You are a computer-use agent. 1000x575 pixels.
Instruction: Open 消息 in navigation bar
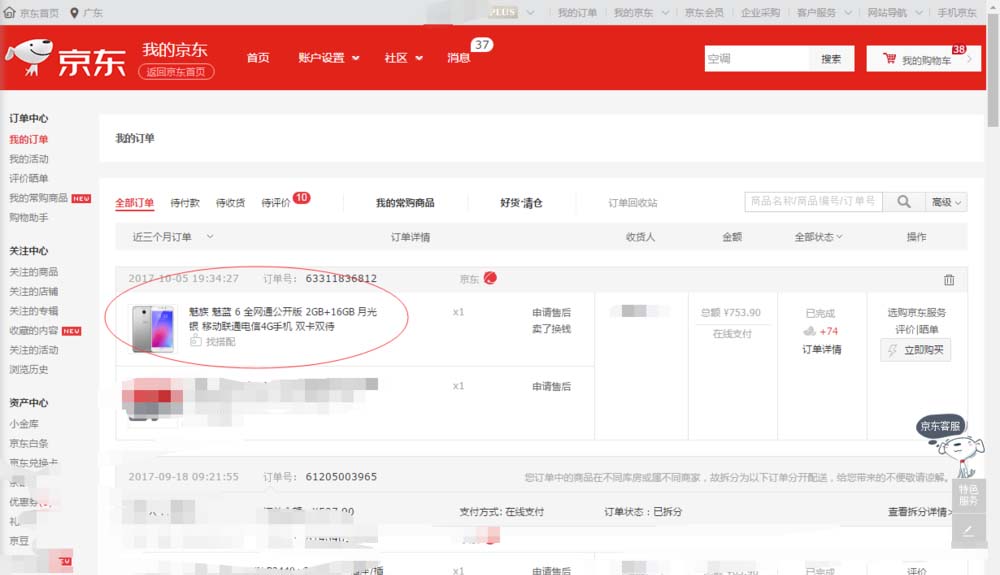point(458,58)
